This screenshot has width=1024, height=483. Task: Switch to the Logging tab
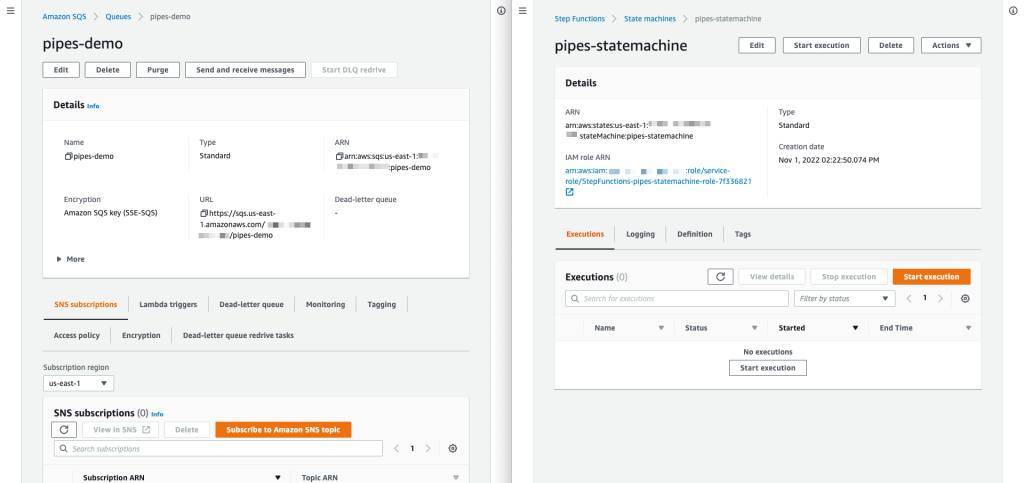coord(640,234)
